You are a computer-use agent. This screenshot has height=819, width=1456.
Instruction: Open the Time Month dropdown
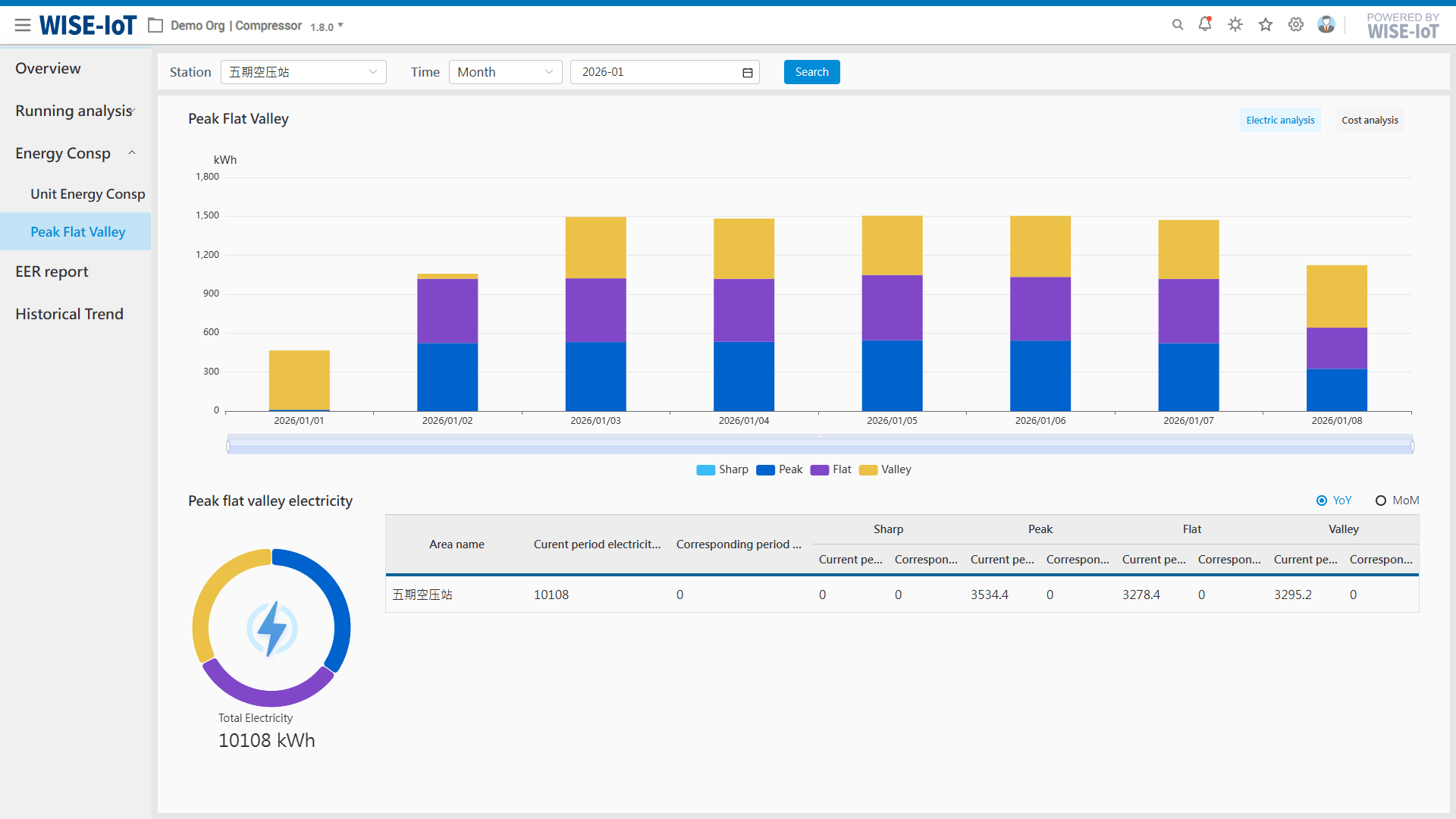pyautogui.click(x=505, y=72)
